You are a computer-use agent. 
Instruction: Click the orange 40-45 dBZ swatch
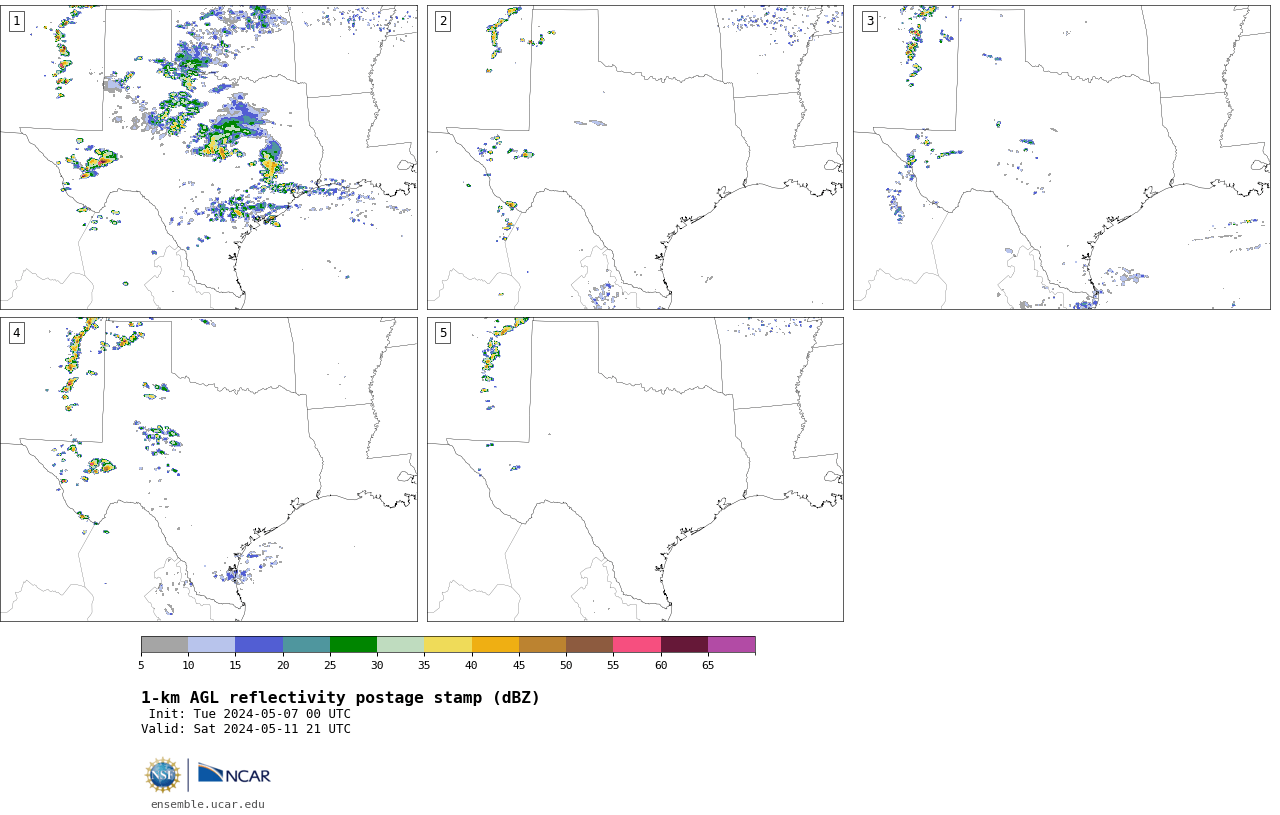tap(495, 644)
